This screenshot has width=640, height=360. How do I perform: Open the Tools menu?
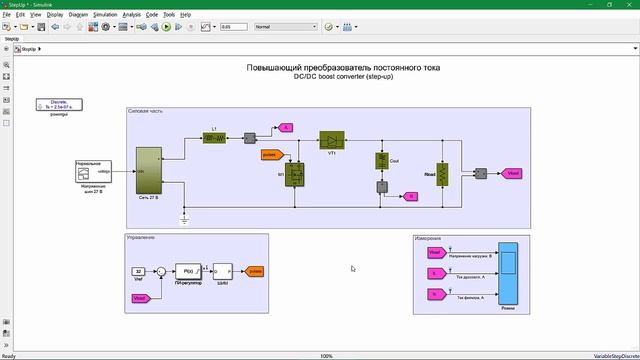169,15
